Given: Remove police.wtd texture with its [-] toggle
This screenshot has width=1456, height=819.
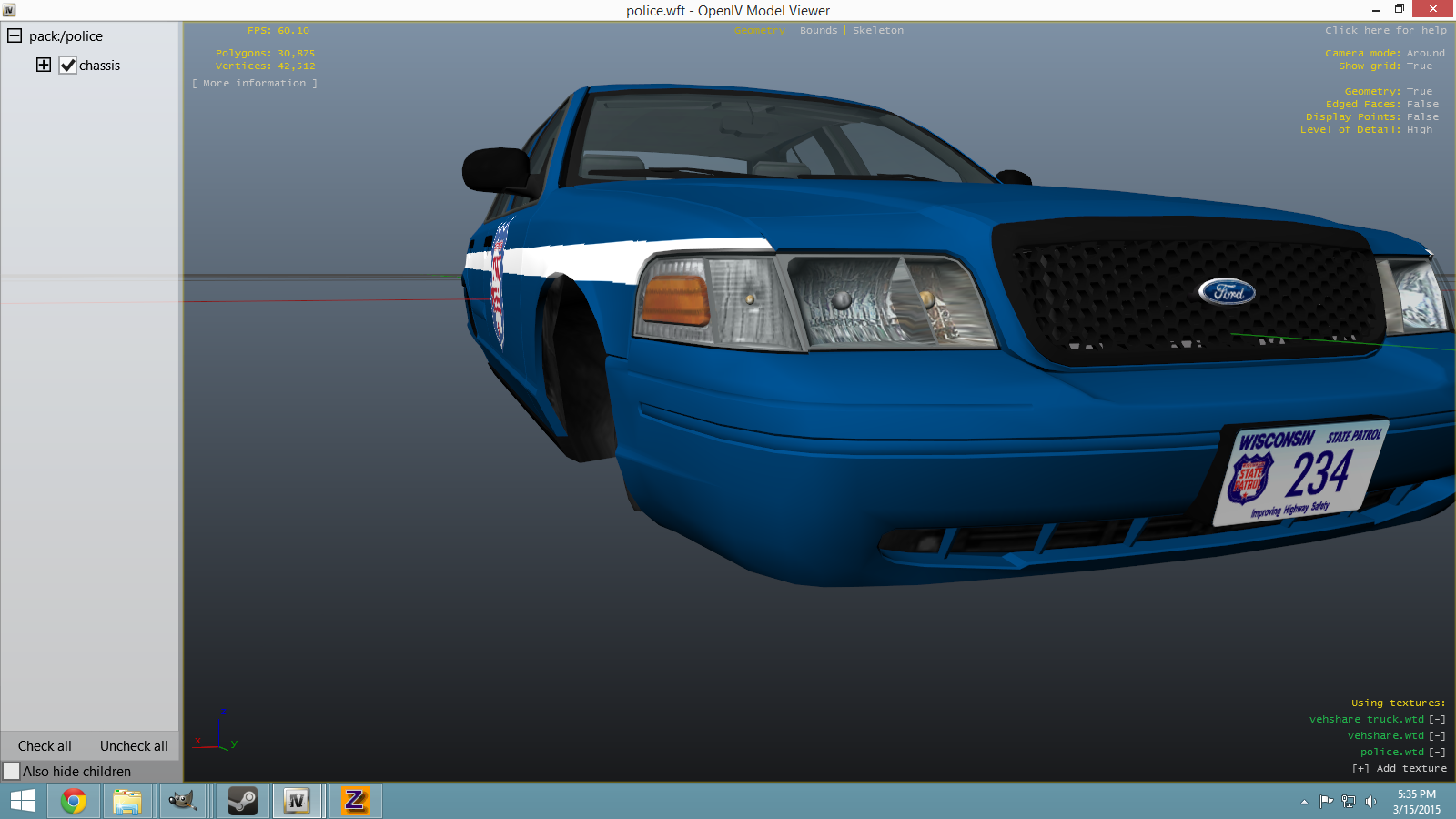Looking at the screenshot, I should [1437, 752].
